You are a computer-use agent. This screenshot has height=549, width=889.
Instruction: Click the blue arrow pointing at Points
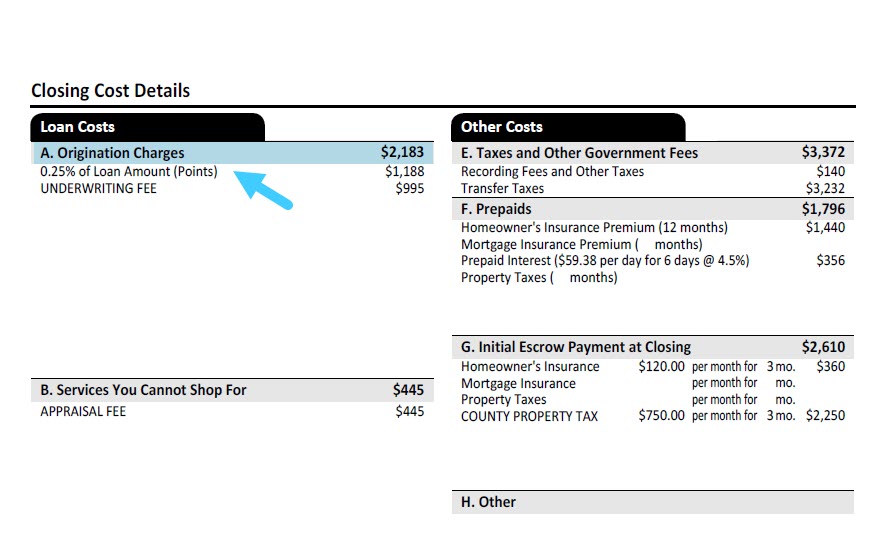(x=263, y=191)
